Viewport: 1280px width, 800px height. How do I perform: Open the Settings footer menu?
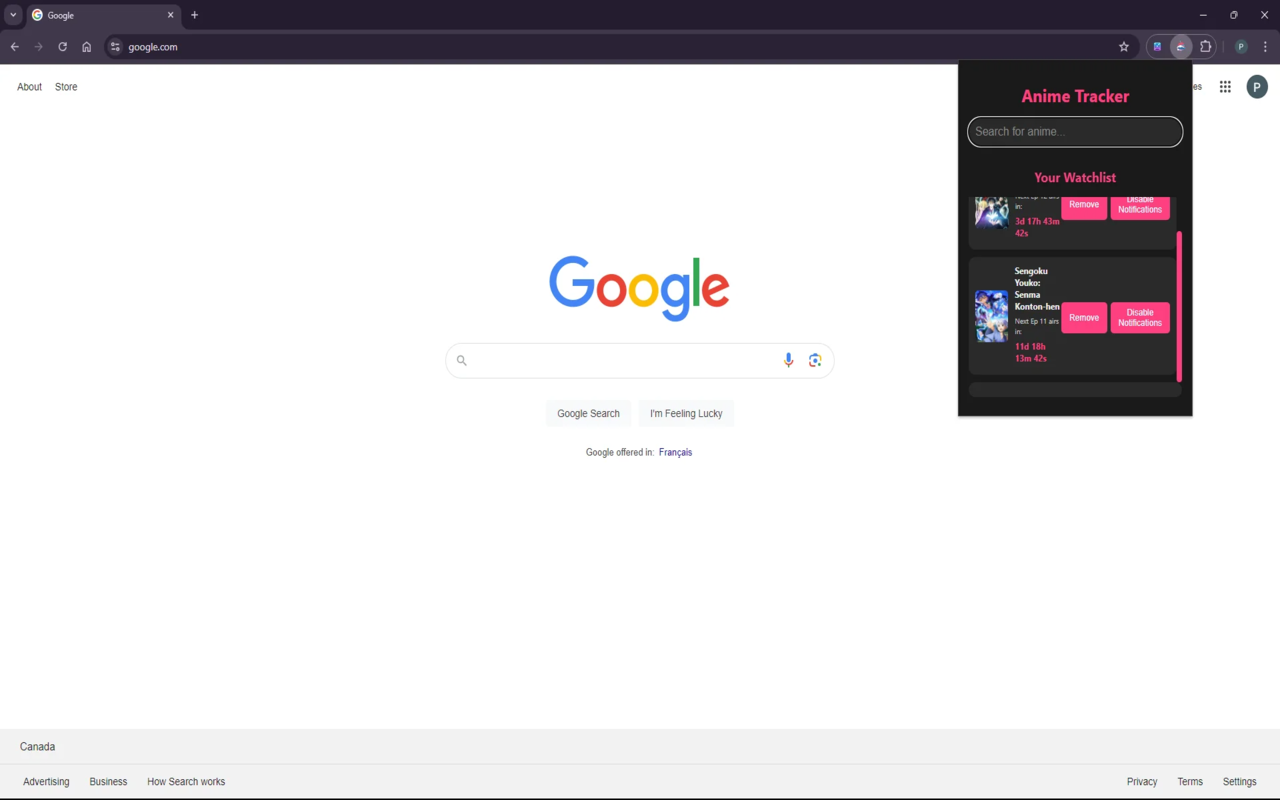pos(1240,782)
